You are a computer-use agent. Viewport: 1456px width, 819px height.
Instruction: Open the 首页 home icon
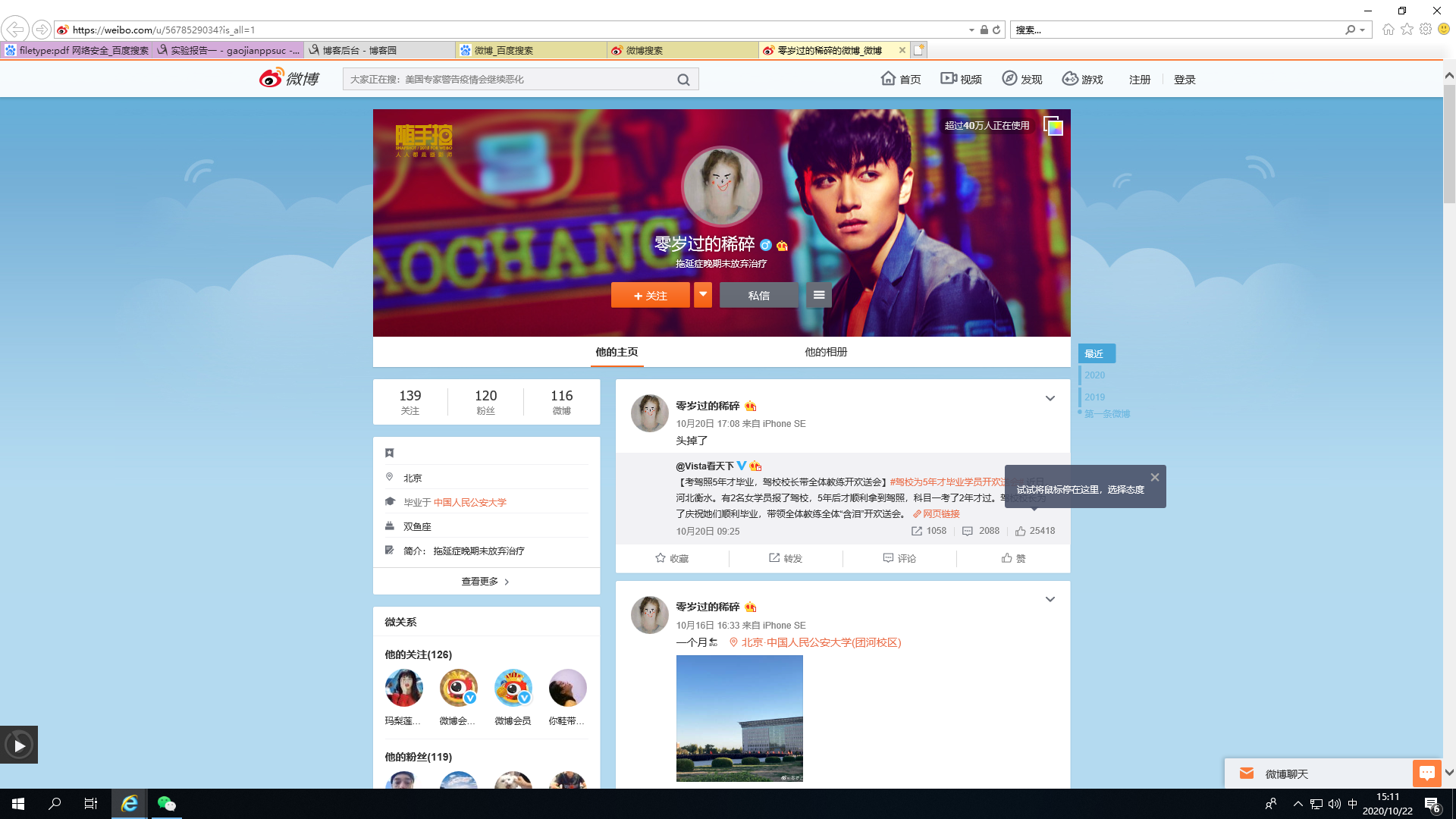(x=888, y=79)
